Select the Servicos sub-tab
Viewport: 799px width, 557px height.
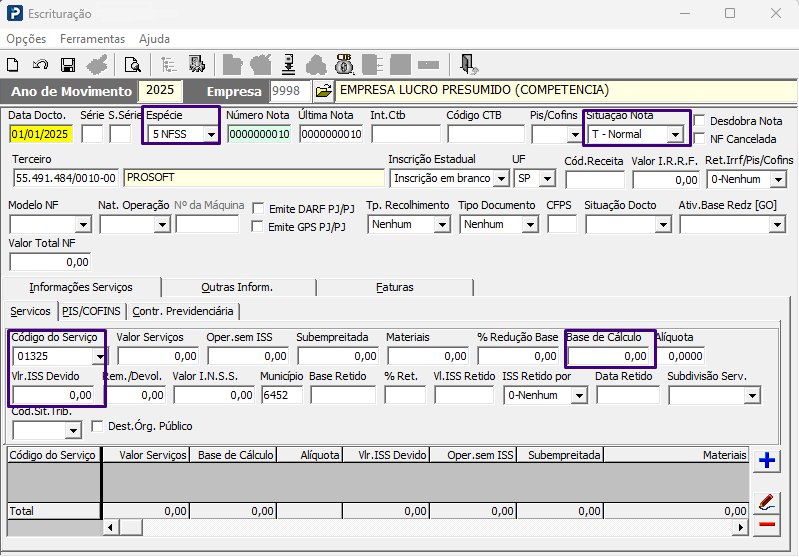click(30, 311)
